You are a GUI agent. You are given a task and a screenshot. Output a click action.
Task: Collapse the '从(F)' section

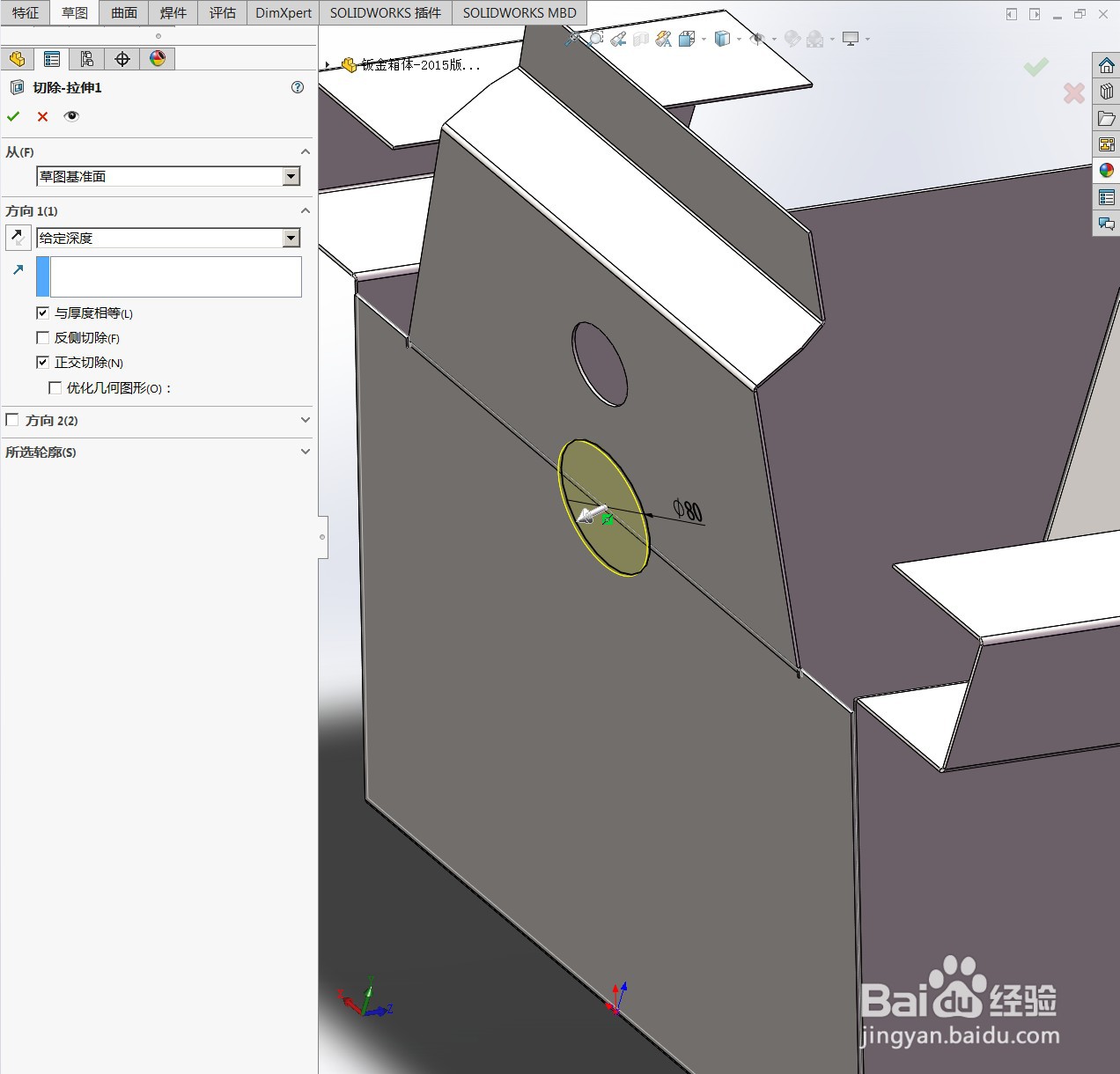(x=306, y=151)
